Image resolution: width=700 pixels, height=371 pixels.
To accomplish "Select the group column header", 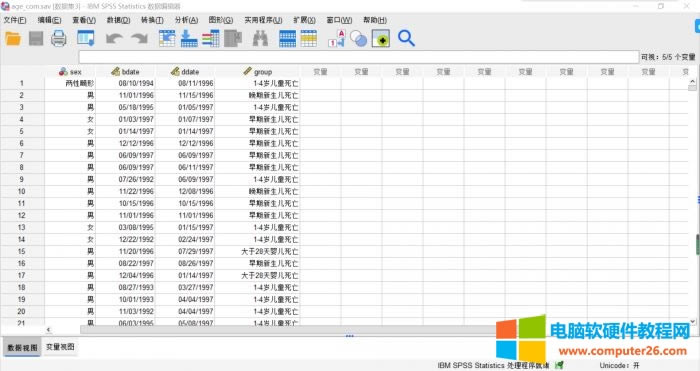I will [x=258, y=72].
